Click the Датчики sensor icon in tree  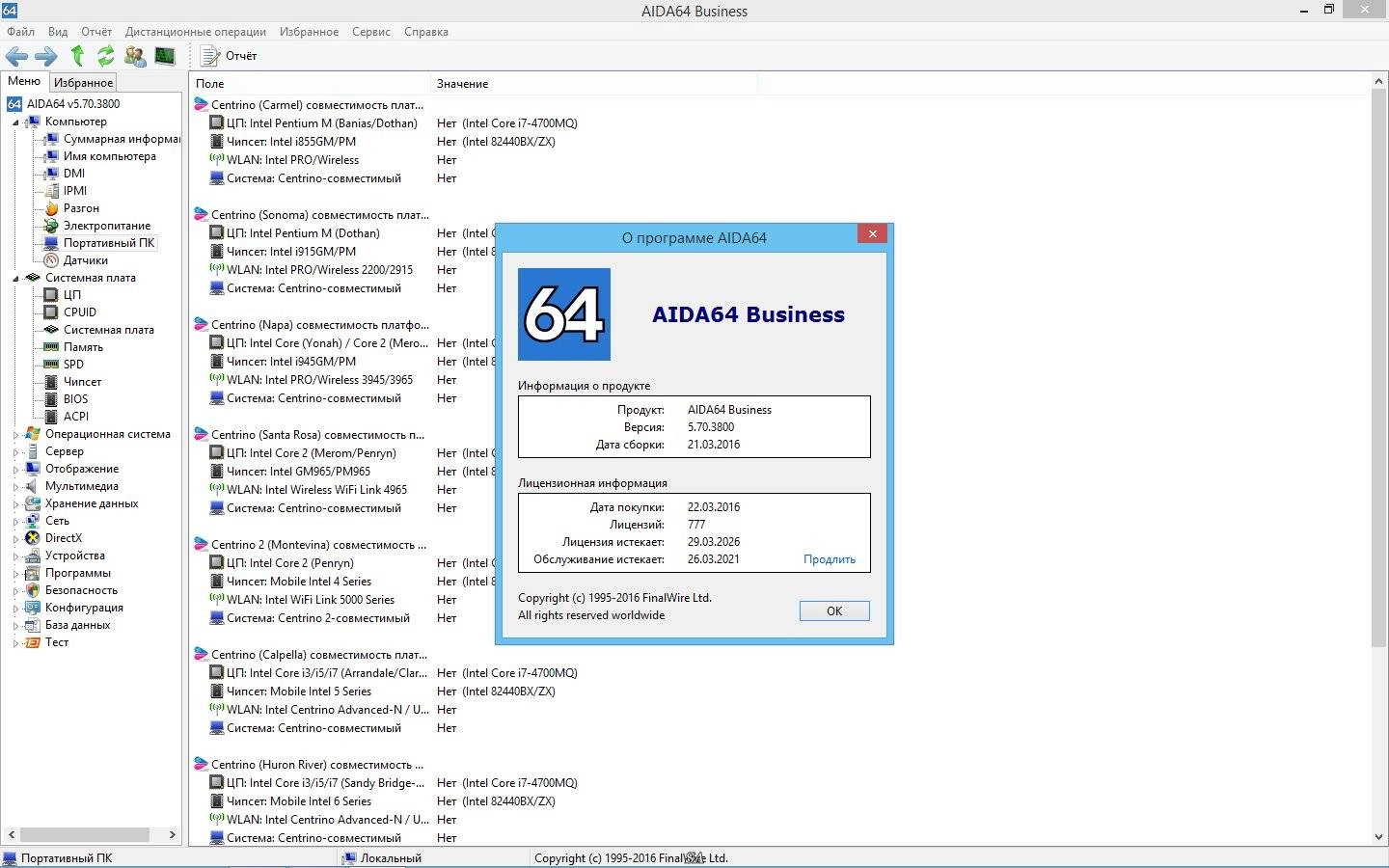tap(52, 260)
